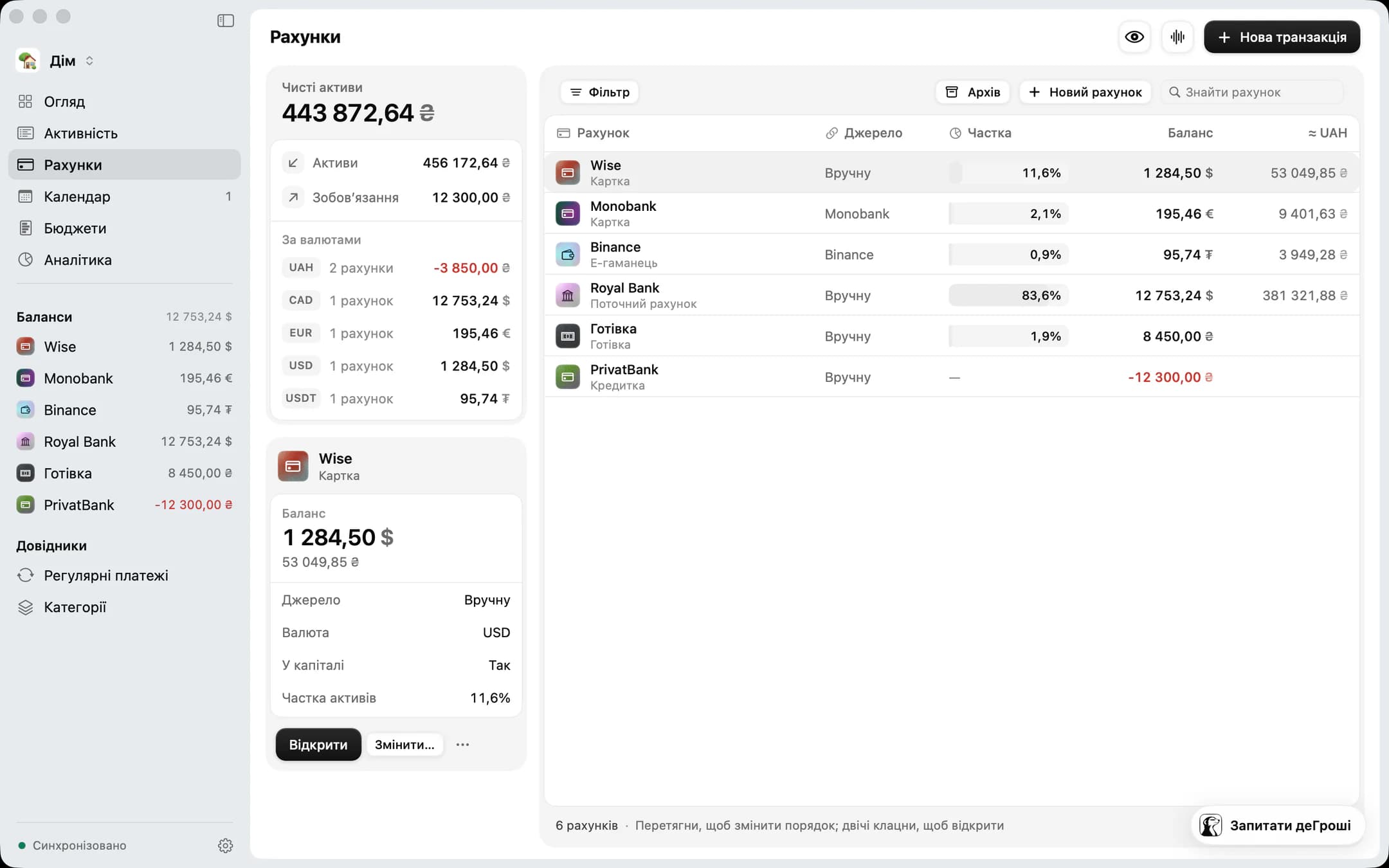Click Royal Bank 83,6% share bar

(x=1008, y=295)
